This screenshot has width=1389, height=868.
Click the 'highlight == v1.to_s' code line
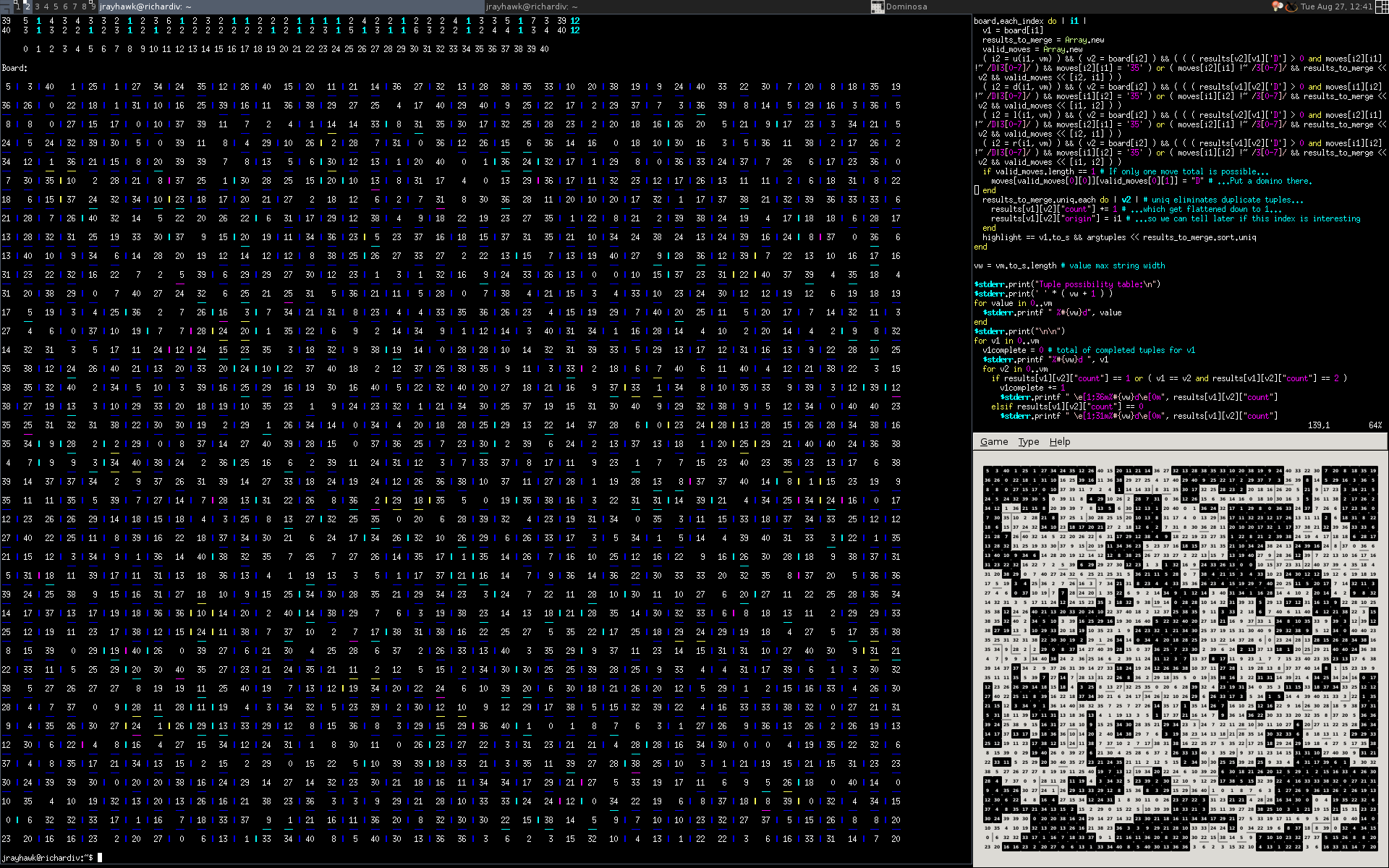pos(1119,237)
